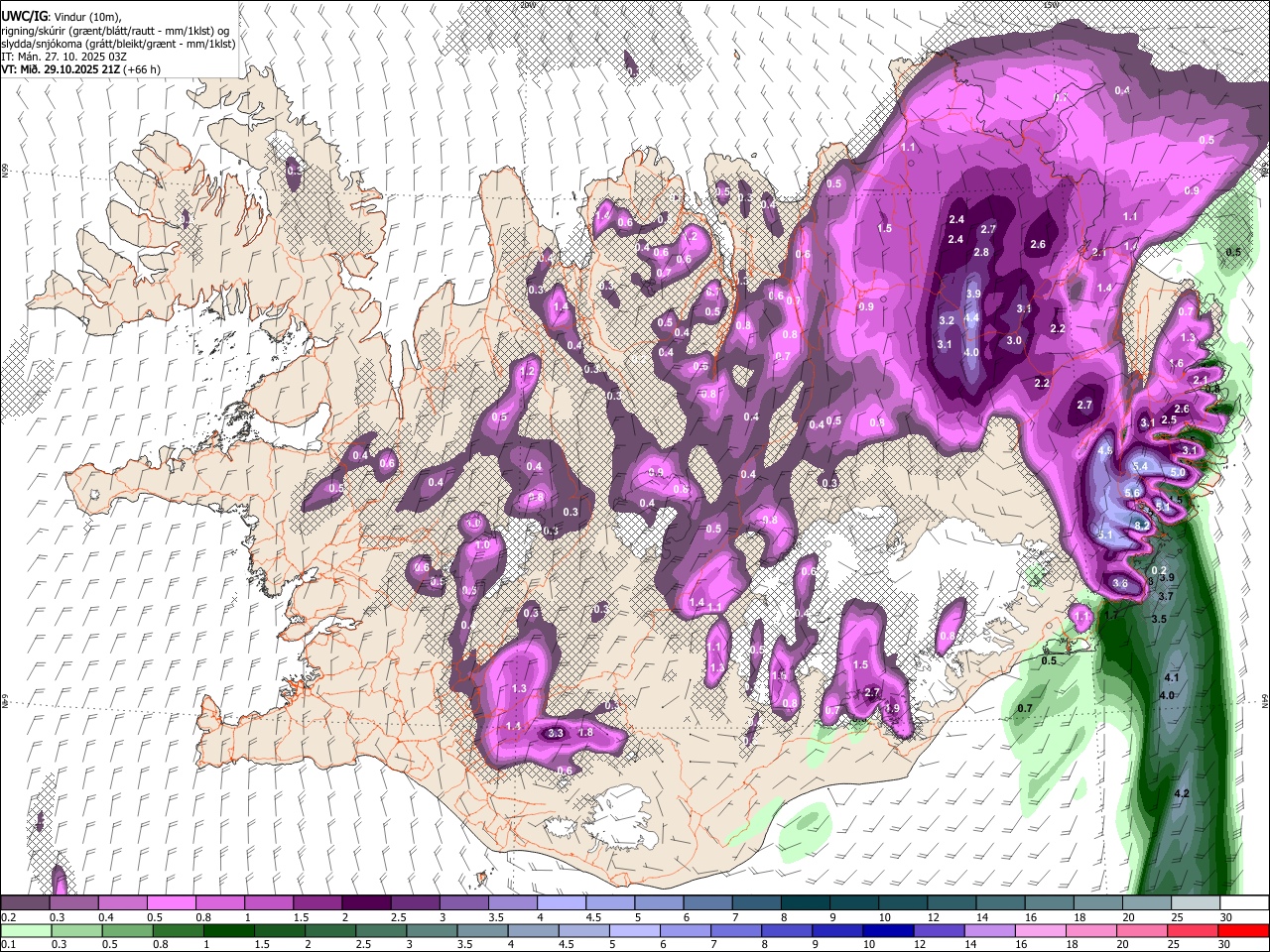Click the '3.0' snow value on the map

pyautogui.click(x=1014, y=341)
